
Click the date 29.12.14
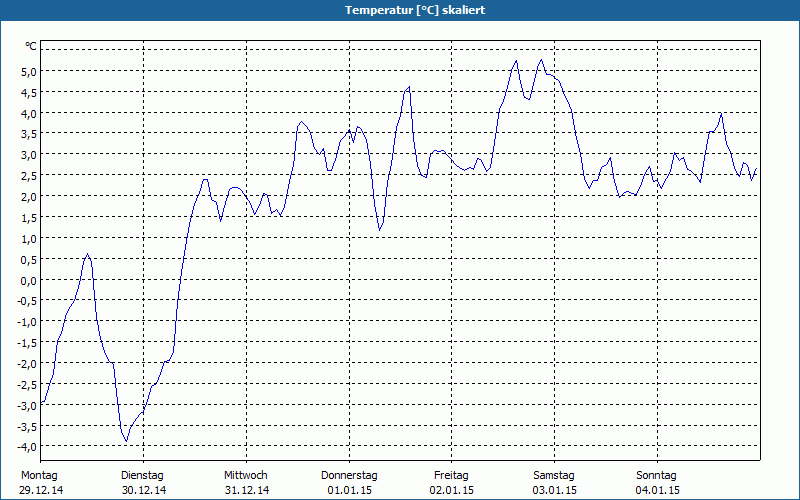coord(41,490)
